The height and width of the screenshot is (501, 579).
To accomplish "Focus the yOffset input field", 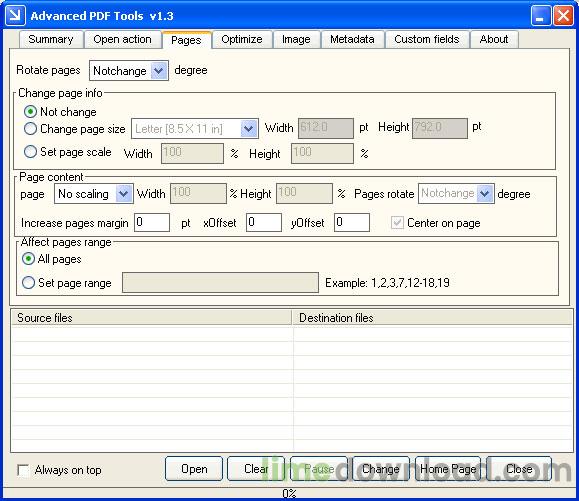I will [352, 222].
